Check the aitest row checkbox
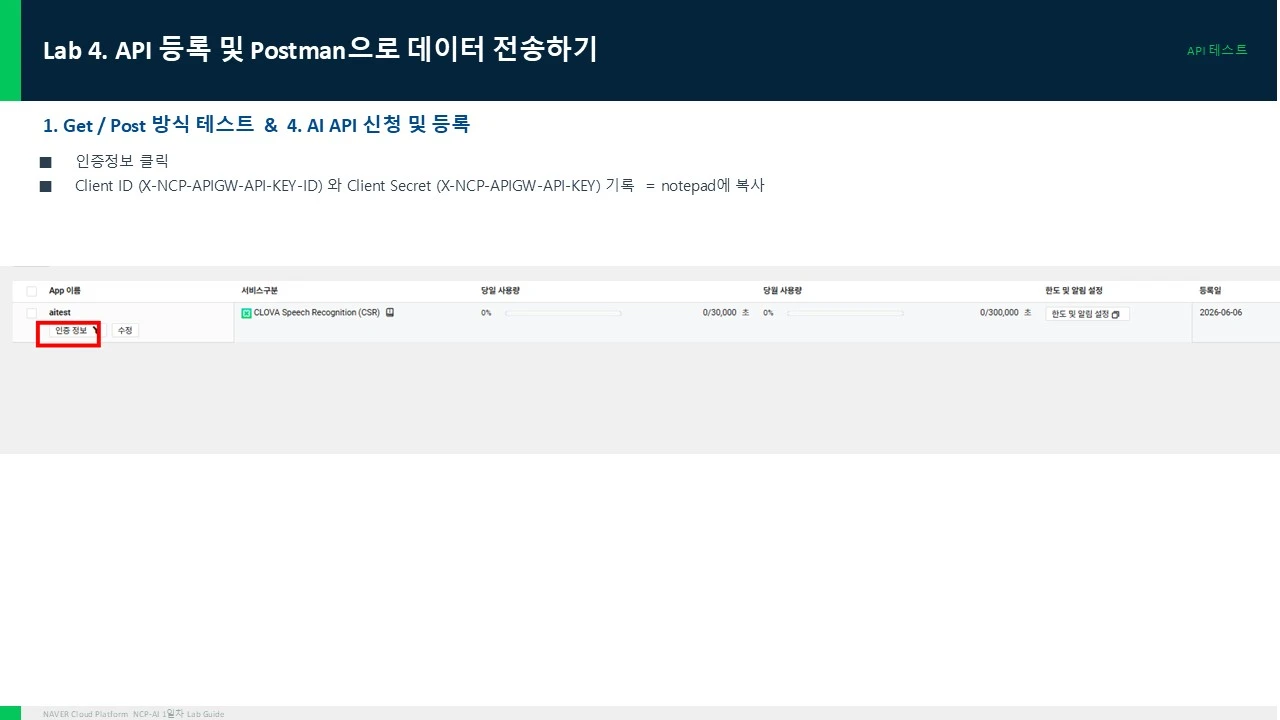Screen dimensions: 1280x720 pyautogui.click(x=32, y=313)
